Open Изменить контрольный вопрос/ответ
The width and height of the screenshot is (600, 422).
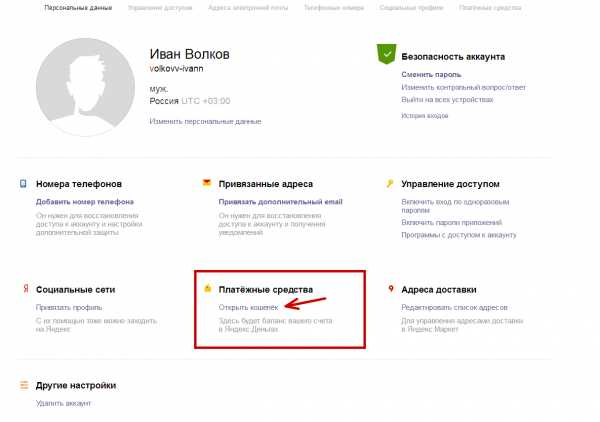coord(463,87)
